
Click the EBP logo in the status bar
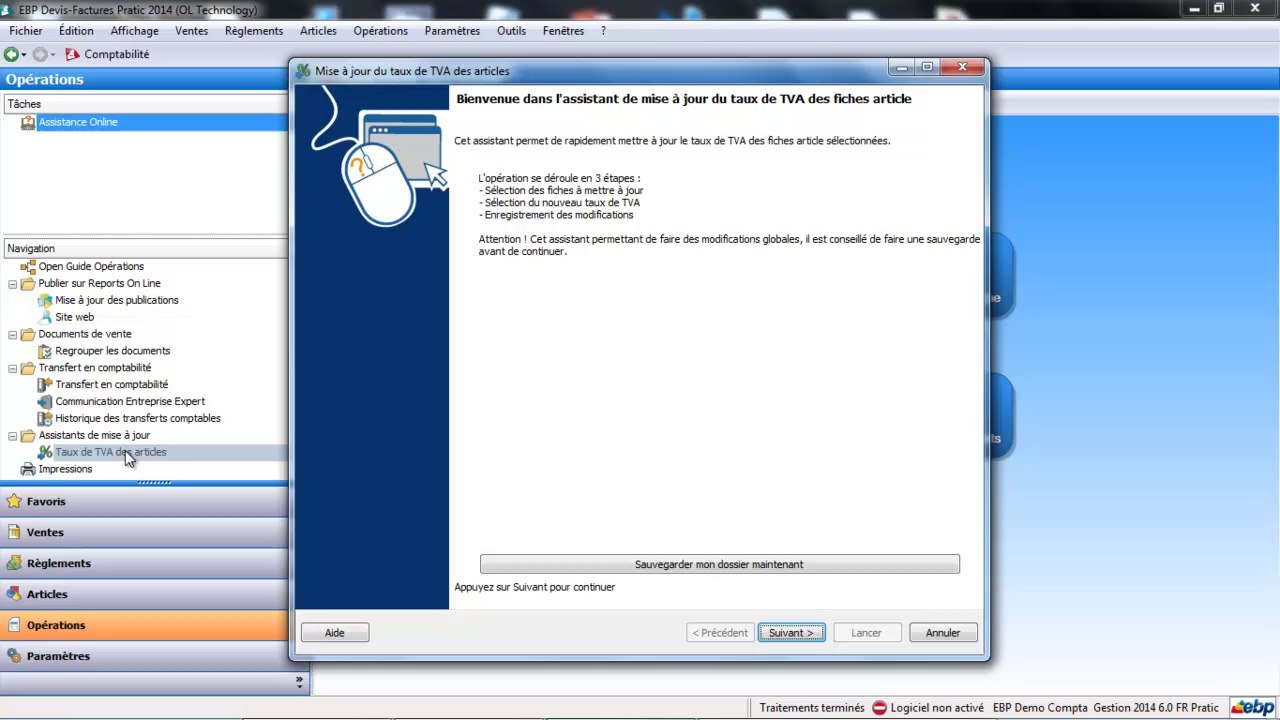point(1253,707)
